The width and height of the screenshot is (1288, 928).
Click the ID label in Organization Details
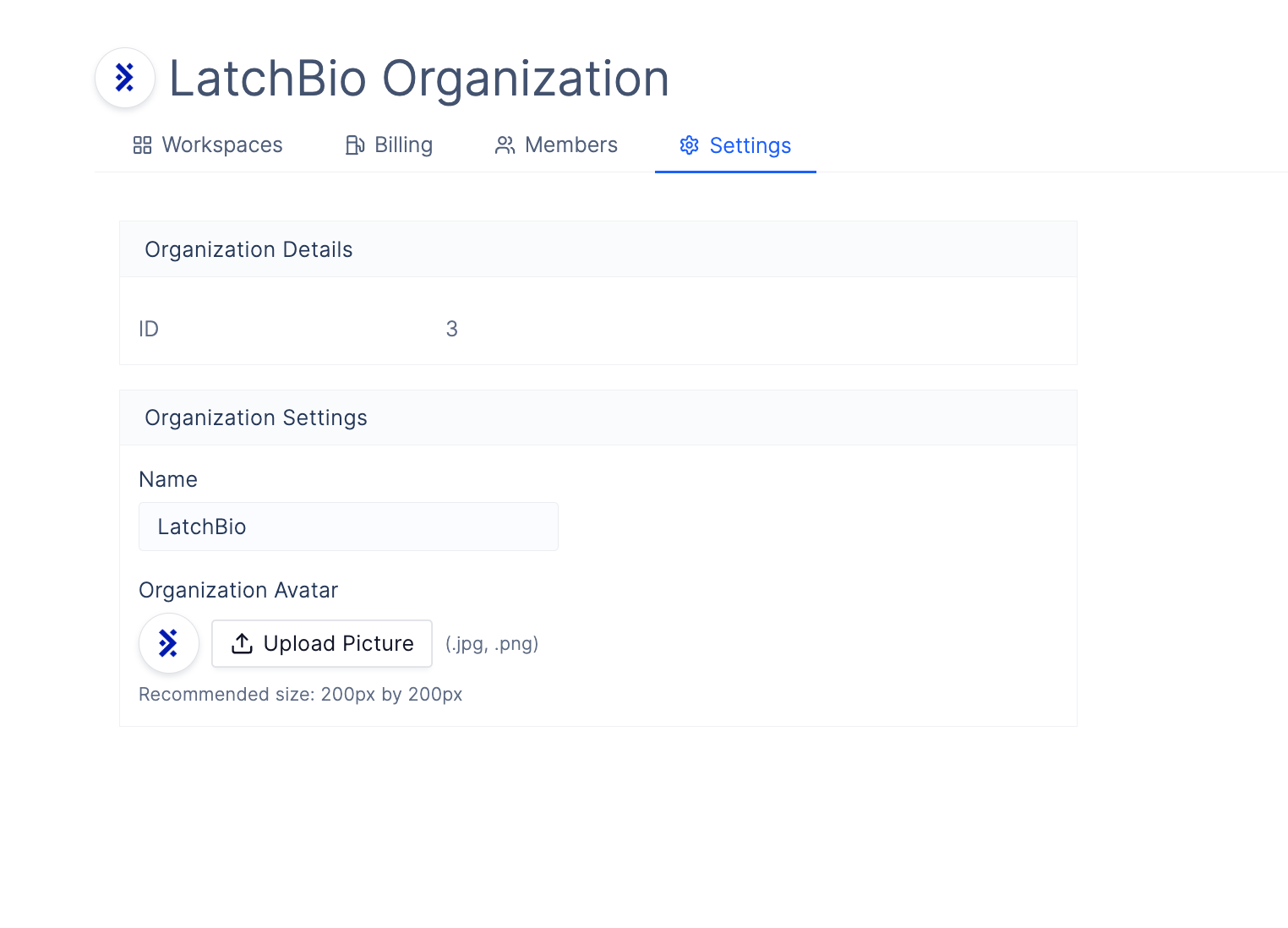(x=149, y=329)
